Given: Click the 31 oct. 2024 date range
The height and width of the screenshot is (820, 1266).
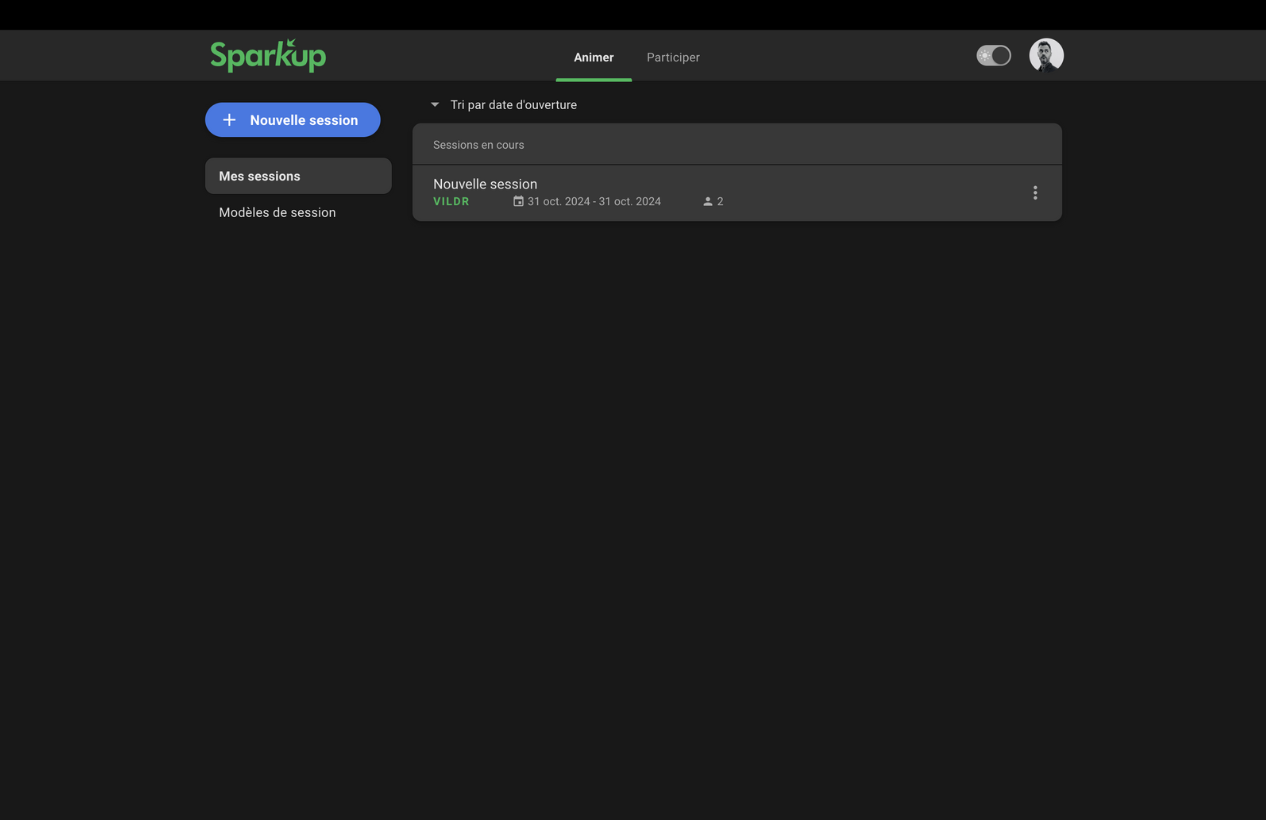Looking at the screenshot, I should point(594,201).
